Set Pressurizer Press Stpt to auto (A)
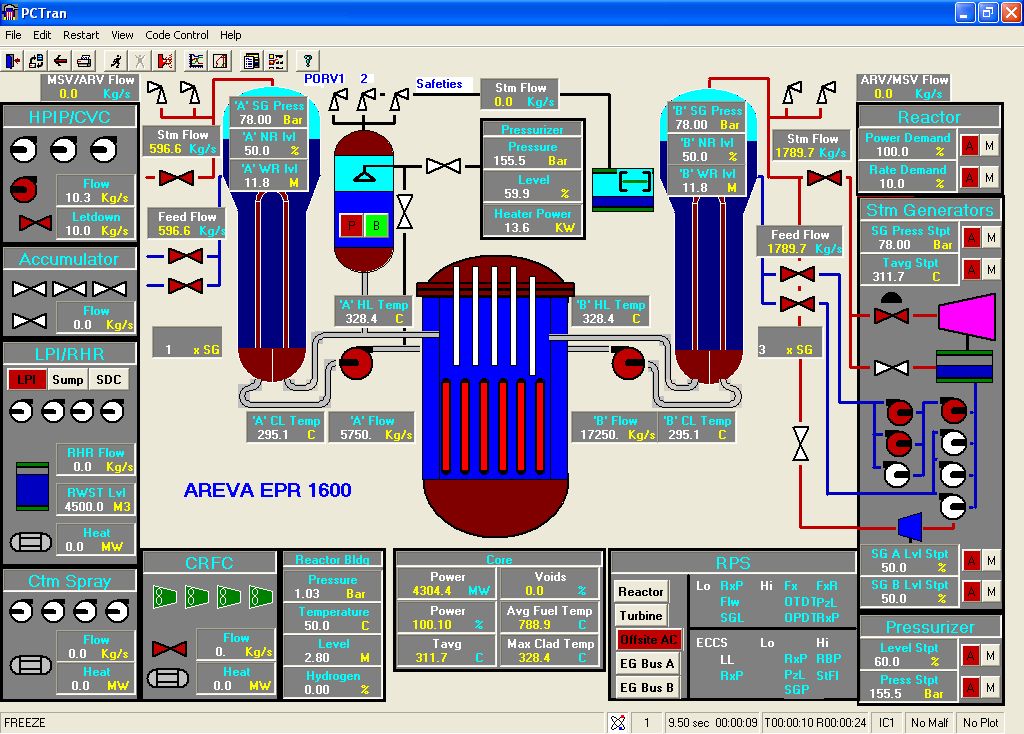Viewport: 1024px width, 734px height. [969, 687]
